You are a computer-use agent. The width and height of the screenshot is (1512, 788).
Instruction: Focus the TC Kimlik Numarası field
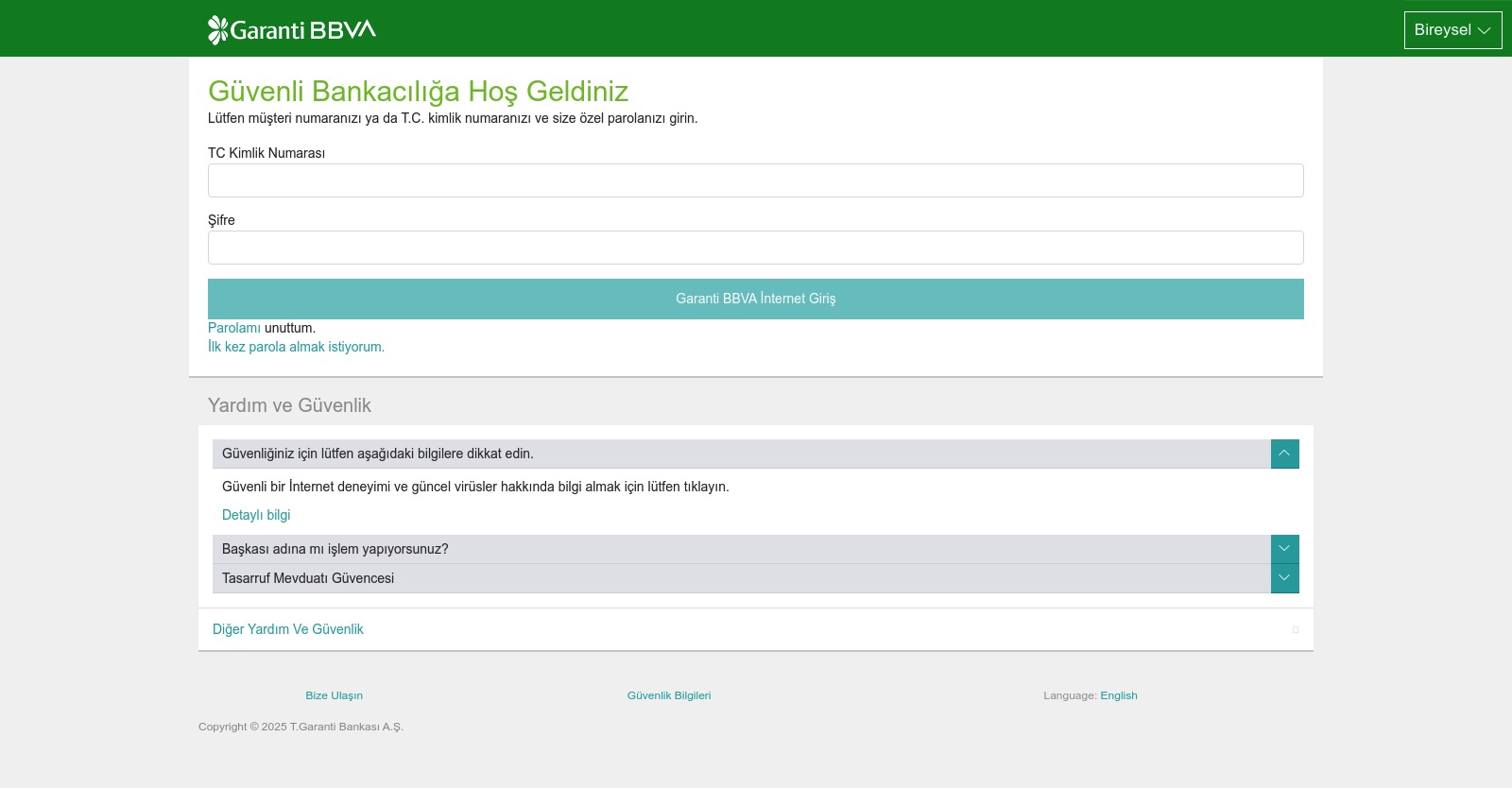(755, 180)
